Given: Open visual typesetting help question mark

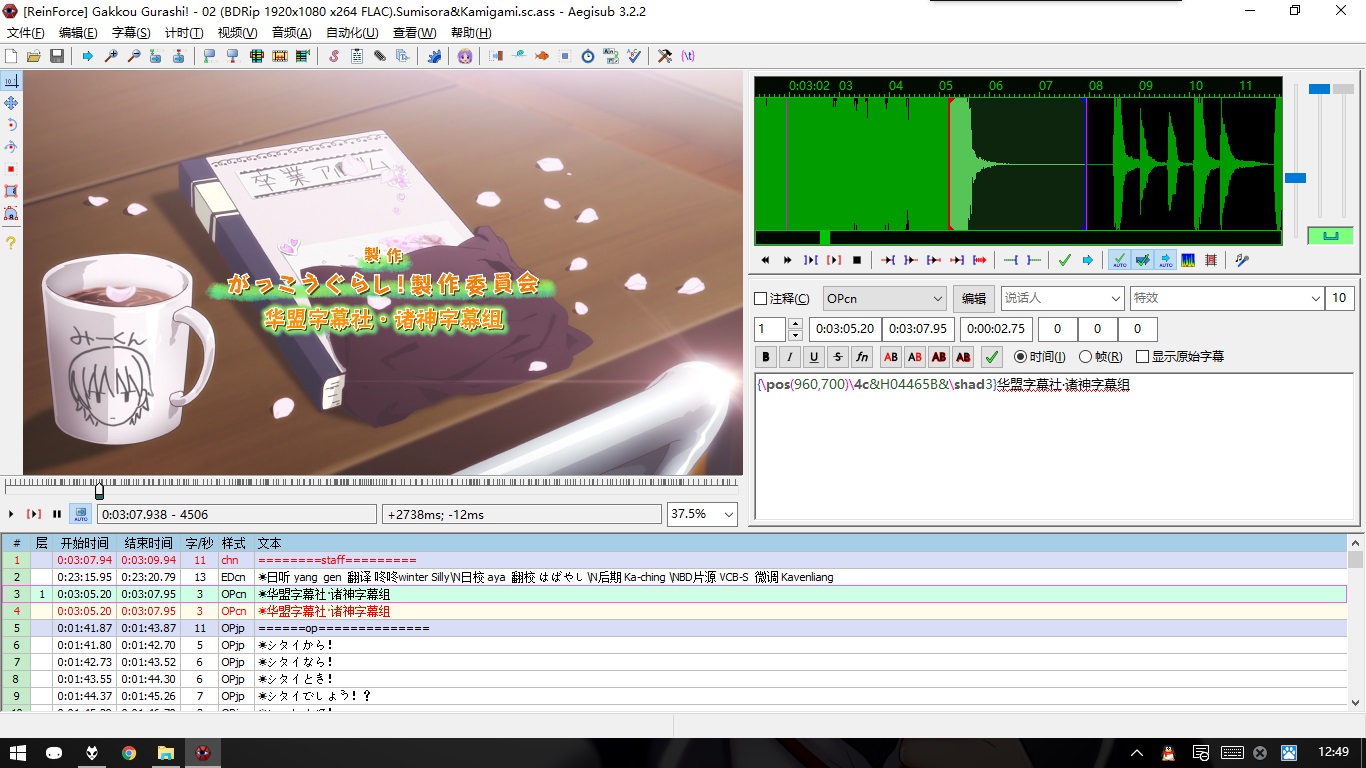Looking at the screenshot, I should (11, 243).
